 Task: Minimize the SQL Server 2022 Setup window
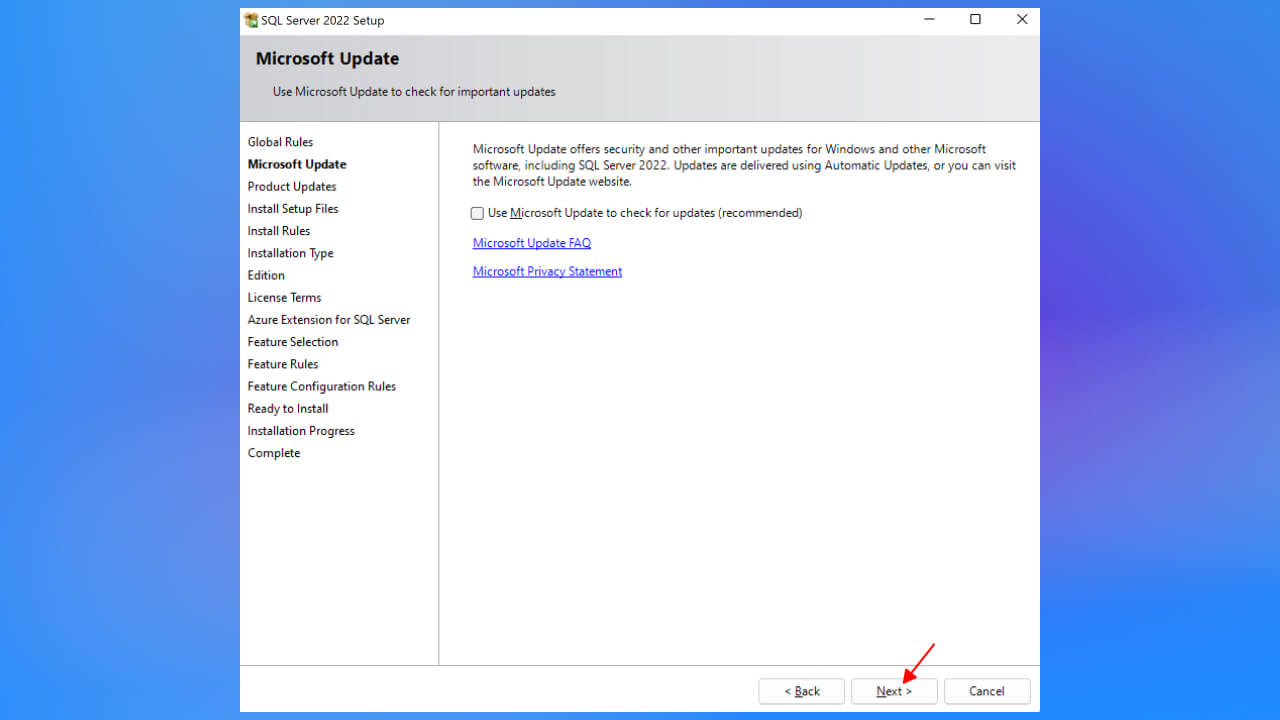929,20
